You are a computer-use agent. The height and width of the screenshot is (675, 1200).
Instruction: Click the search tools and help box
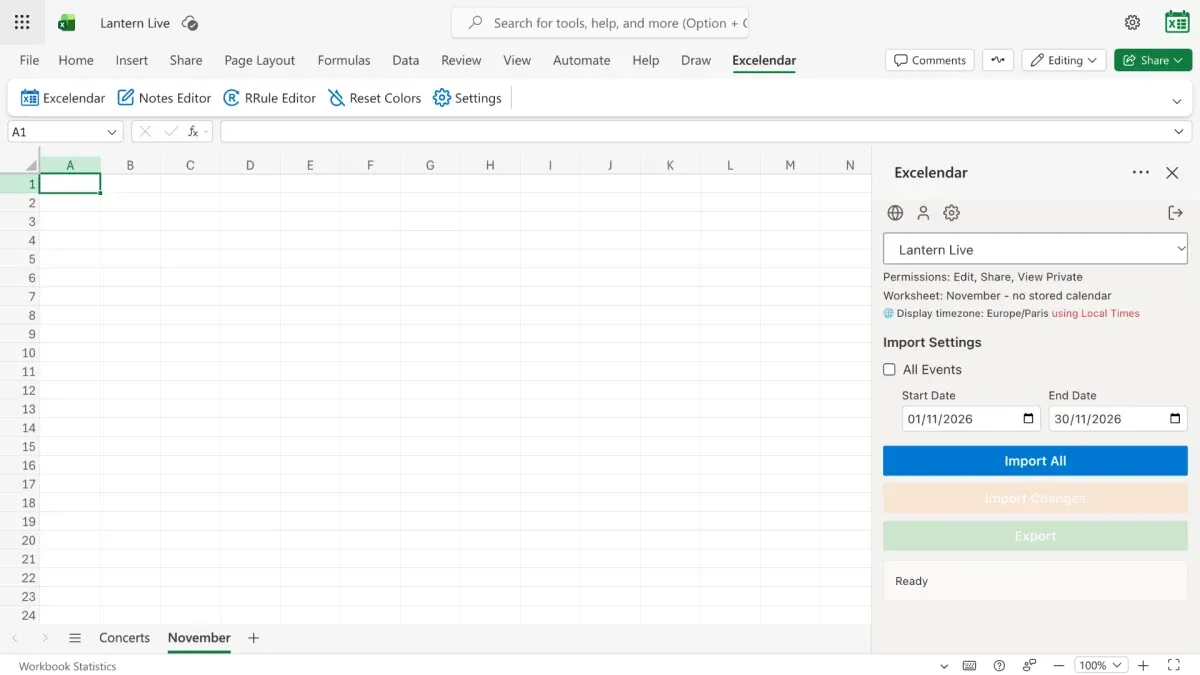tap(600, 23)
